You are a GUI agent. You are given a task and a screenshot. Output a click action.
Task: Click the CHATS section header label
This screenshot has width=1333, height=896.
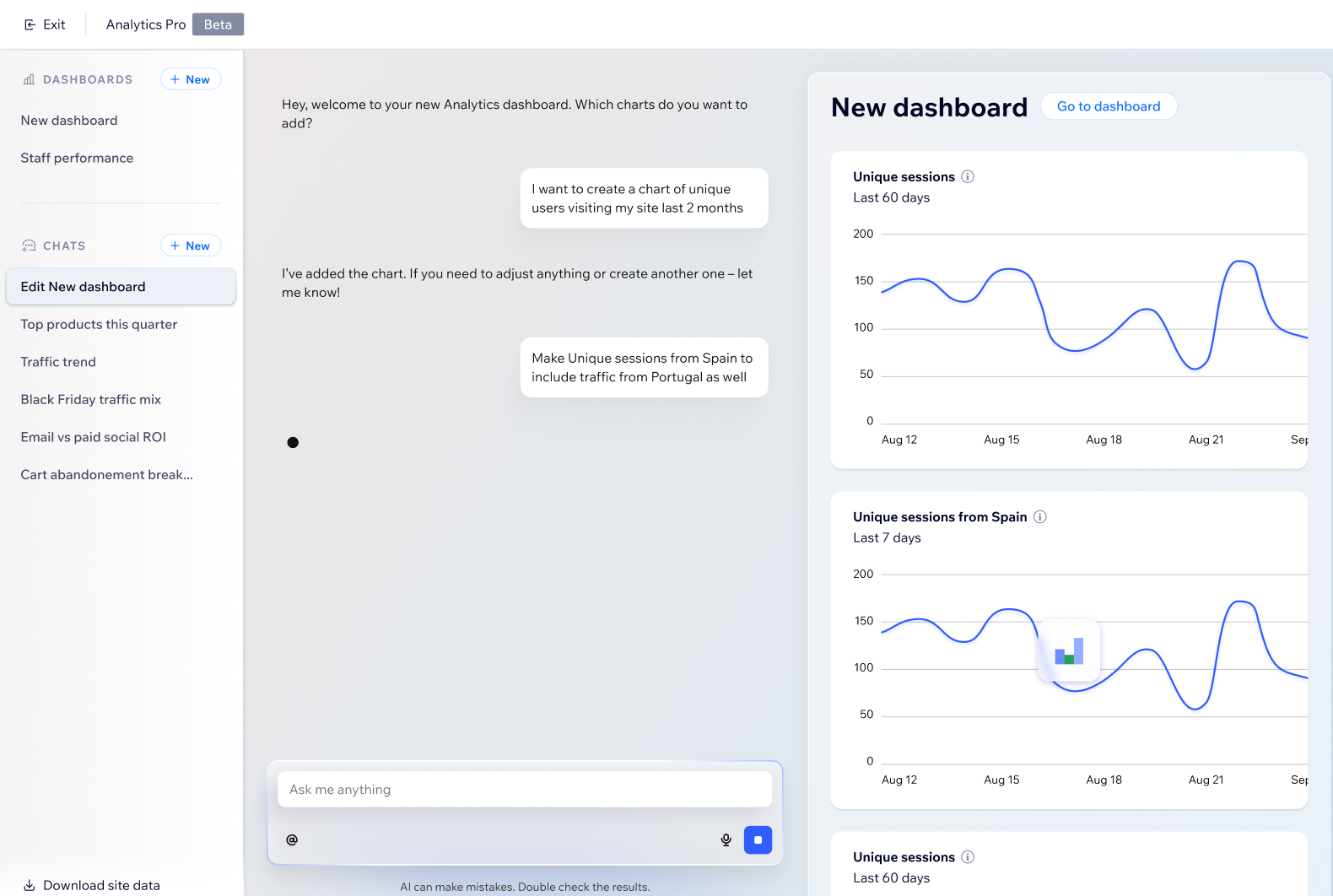64,246
